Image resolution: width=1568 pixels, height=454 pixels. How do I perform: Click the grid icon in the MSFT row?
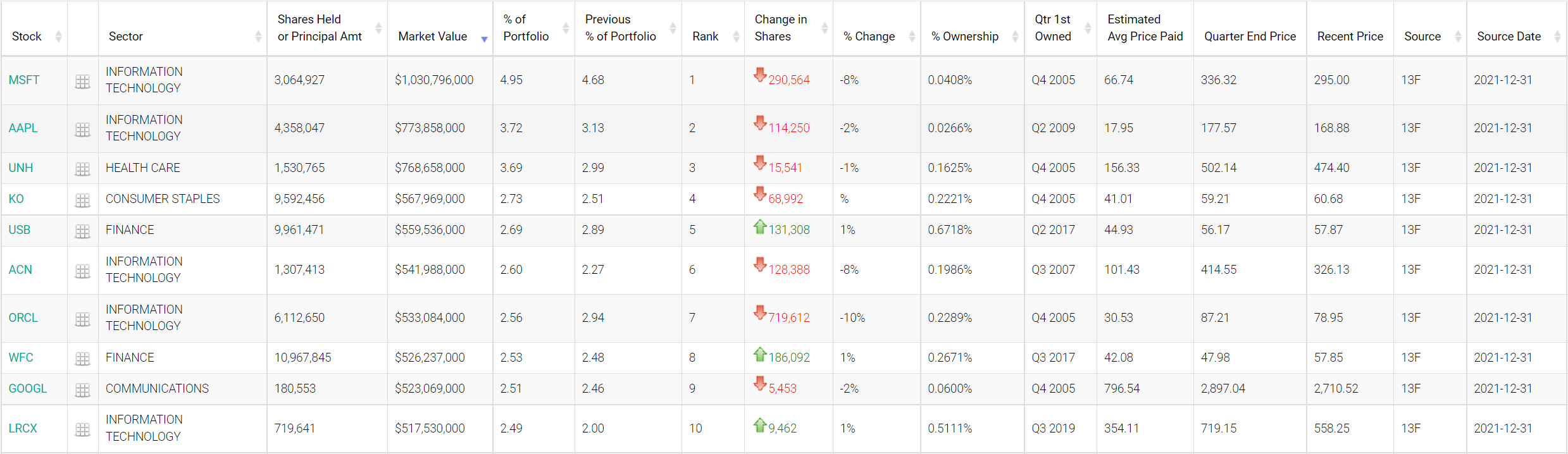click(82, 82)
